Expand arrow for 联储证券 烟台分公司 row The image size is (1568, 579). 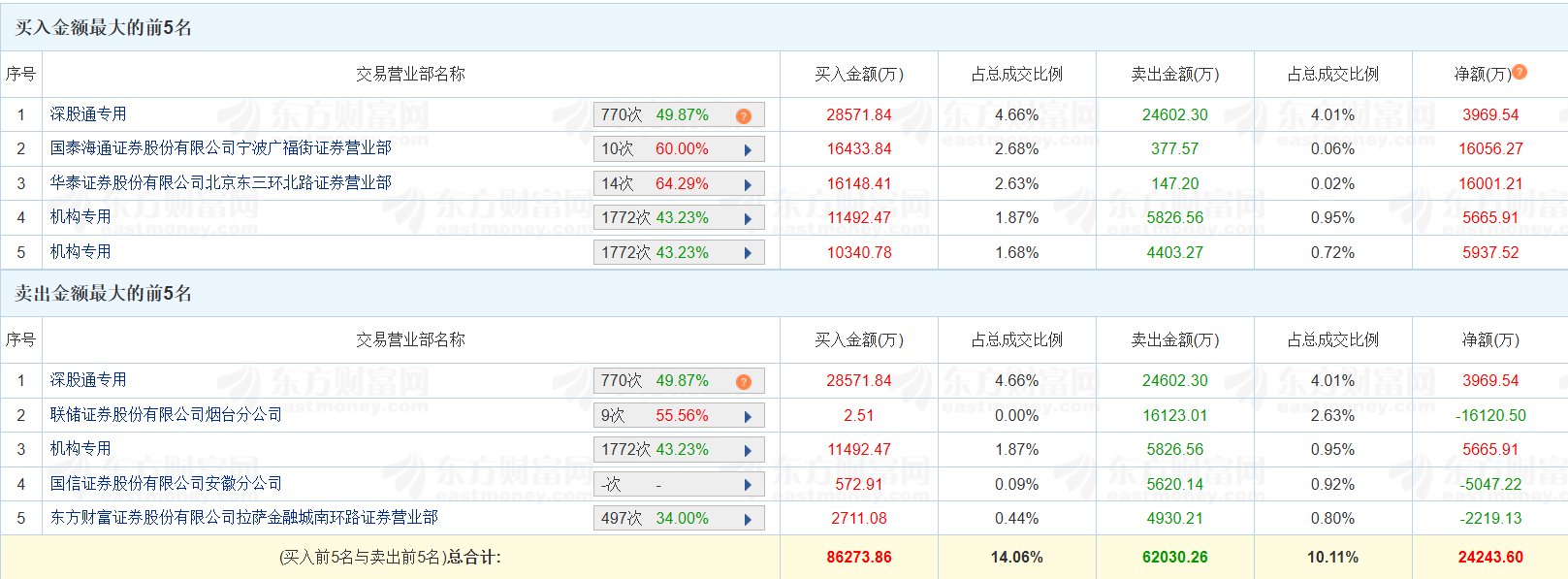[x=748, y=416]
